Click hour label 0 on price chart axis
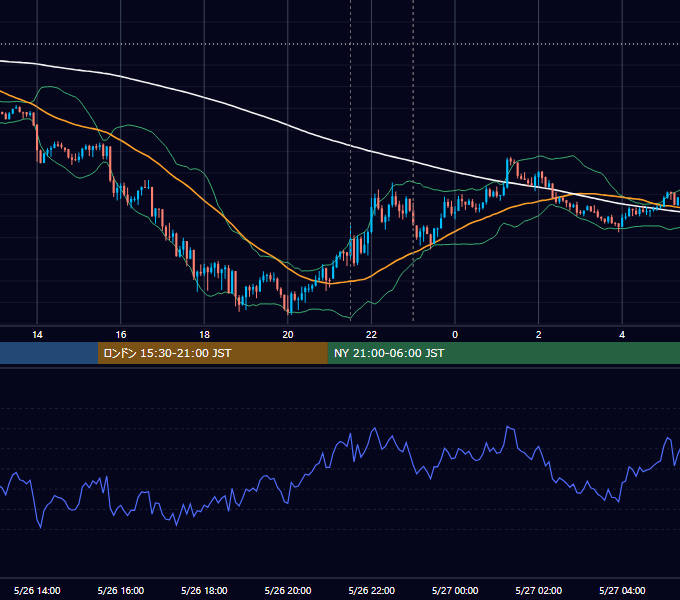Screen dimensions: 680x600 tap(455, 335)
